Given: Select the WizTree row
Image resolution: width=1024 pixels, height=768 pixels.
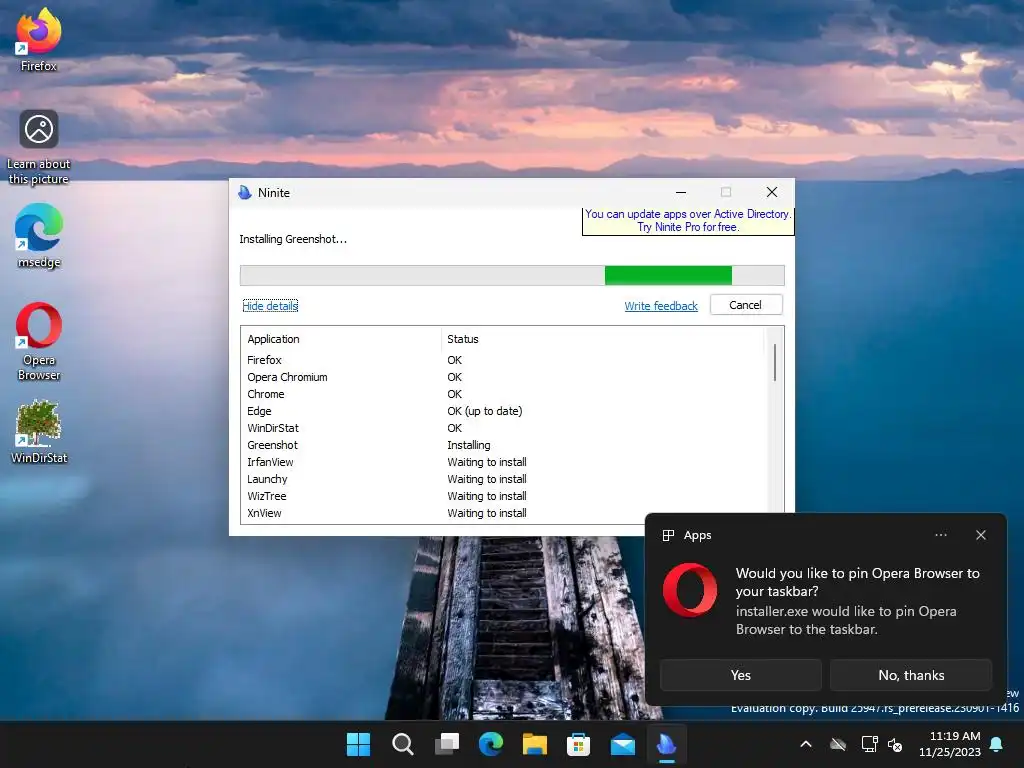Looking at the screenshot, I should tap(503, 496).
